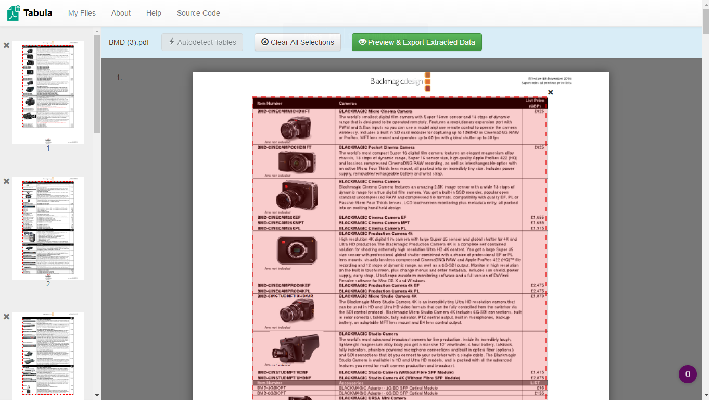Image resolution: width=709 pixels, height=401 pixels.
Task: Click the 'BLACKMAGIC Studio Camera' heading
Action: point(369,334)
